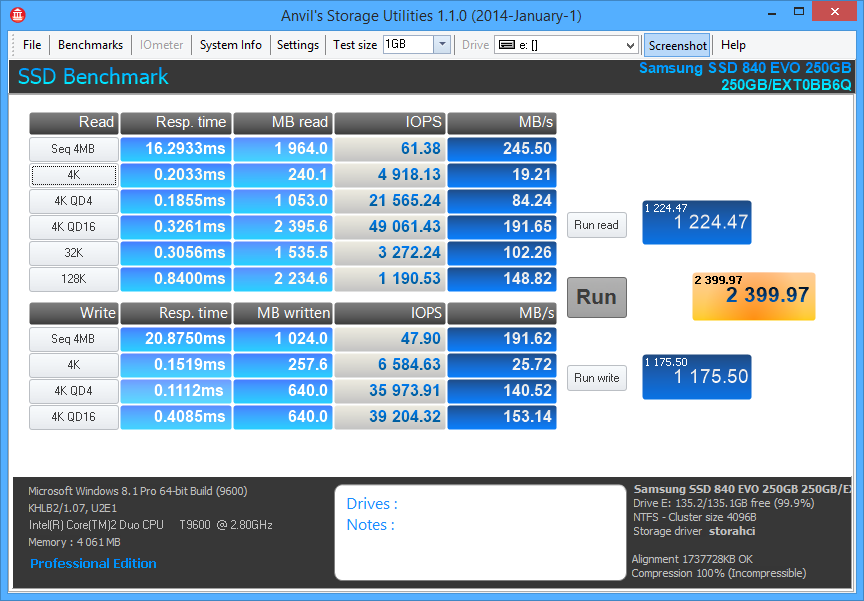
Task: Click the 4 918.13 IOPS value
Action: pos(390,175)
